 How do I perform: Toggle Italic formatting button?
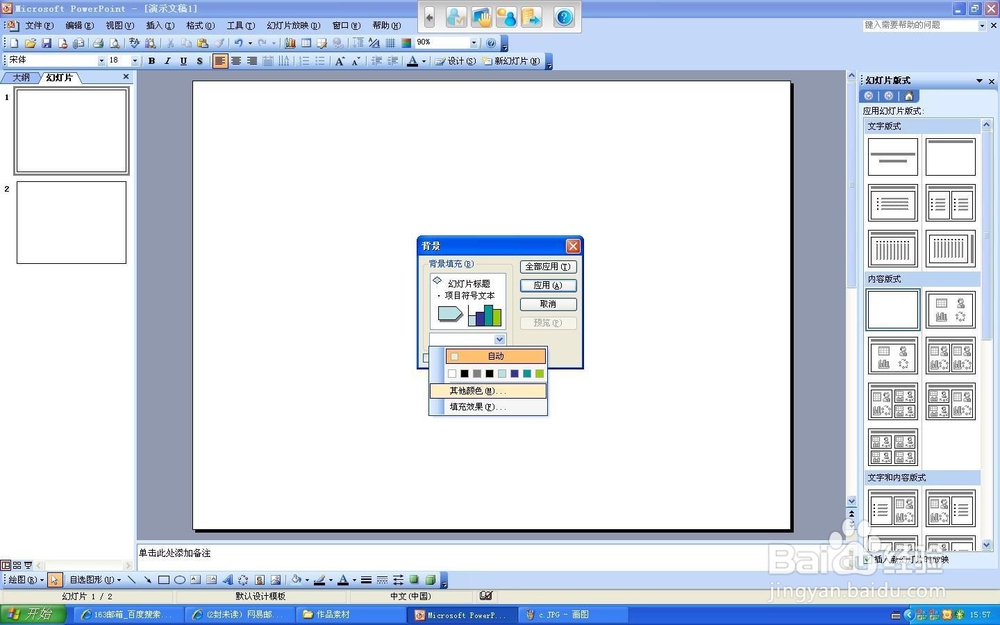point(168,61)
